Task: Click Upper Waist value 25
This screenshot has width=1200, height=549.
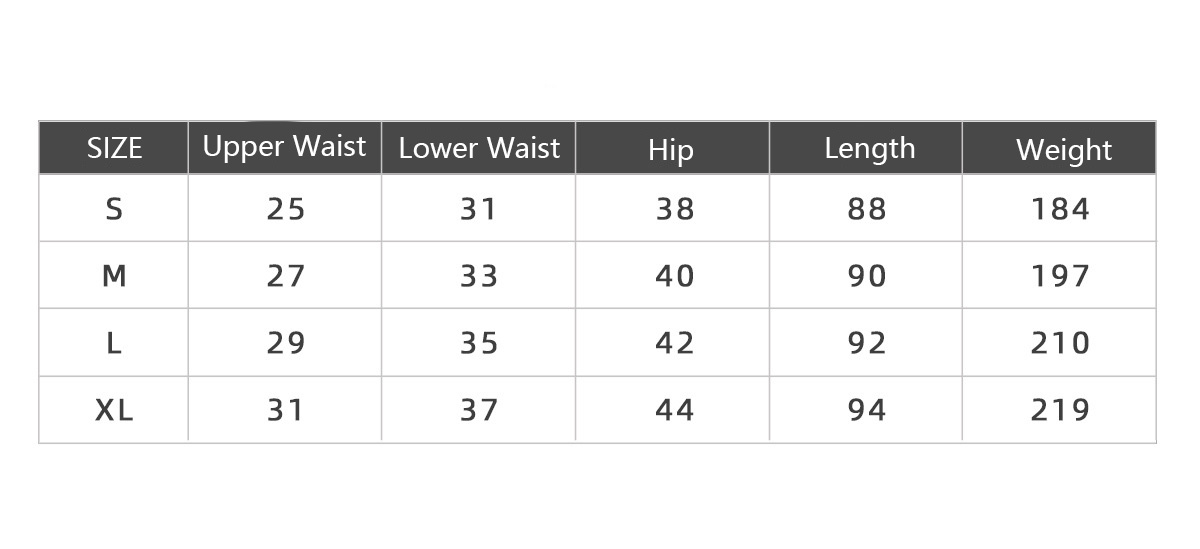Action: (285, 209)
